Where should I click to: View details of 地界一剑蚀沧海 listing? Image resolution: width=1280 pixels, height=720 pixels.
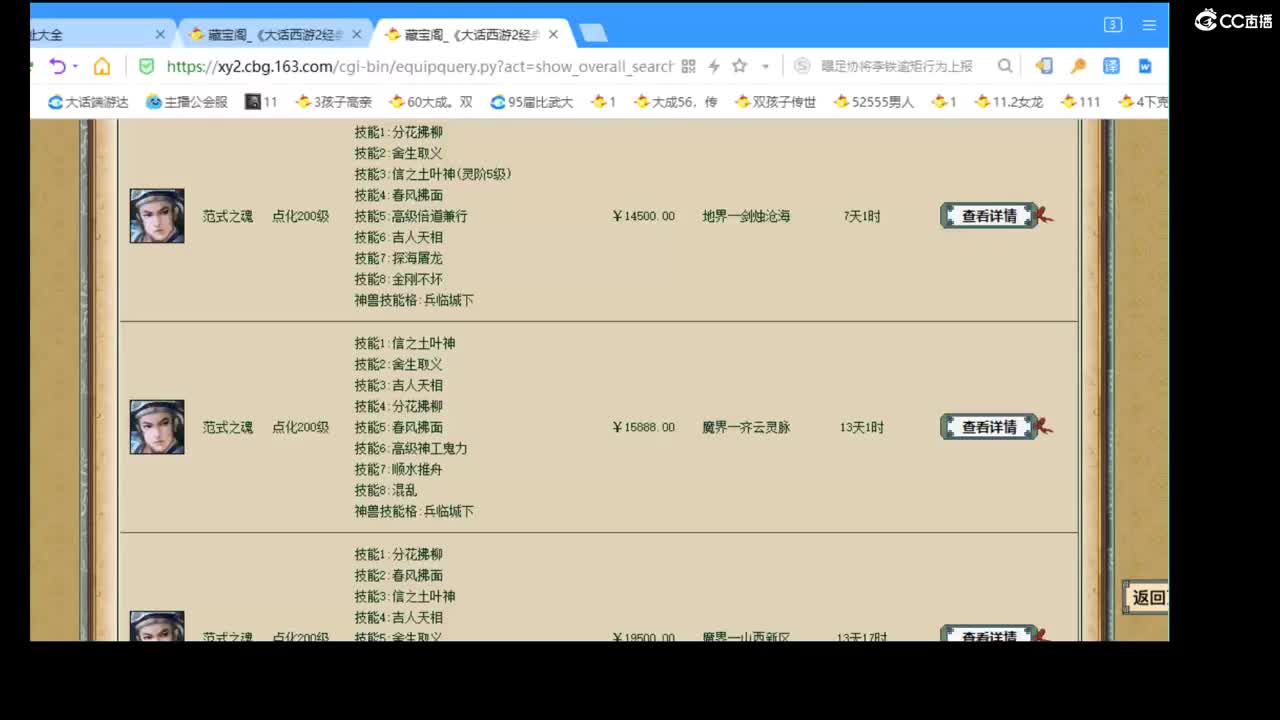[x=989, y=216]
